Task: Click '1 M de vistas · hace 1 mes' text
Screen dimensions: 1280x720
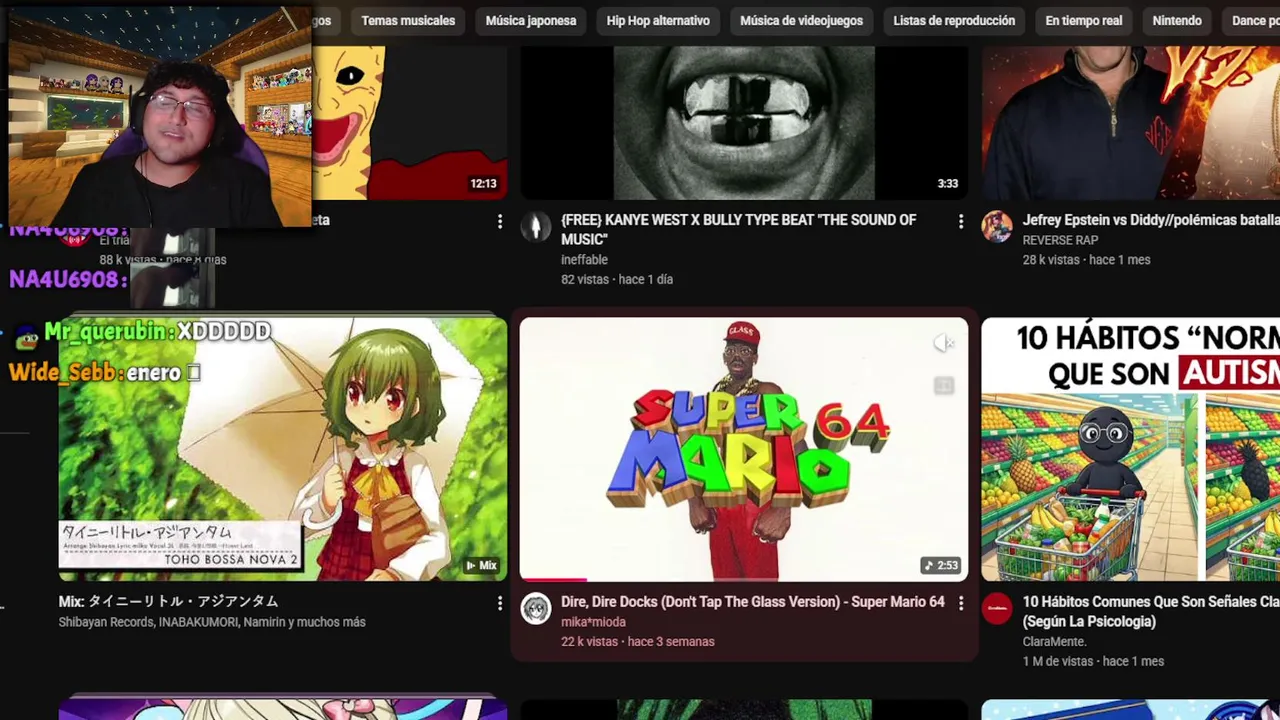Action: [1093, 662]
